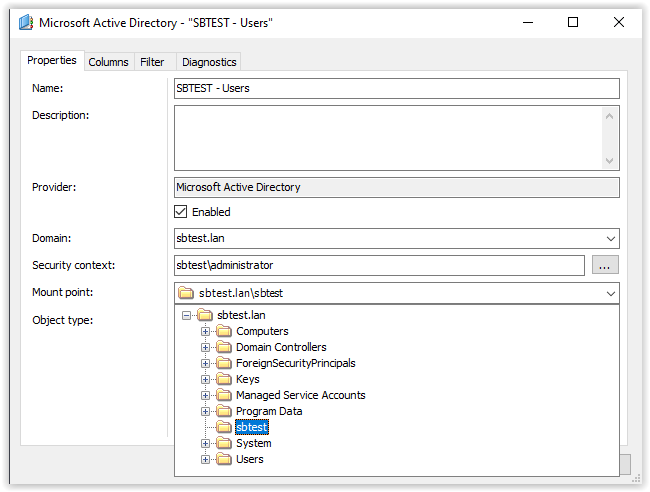
Task: Expand the Keys node
Action: point(205,379)
